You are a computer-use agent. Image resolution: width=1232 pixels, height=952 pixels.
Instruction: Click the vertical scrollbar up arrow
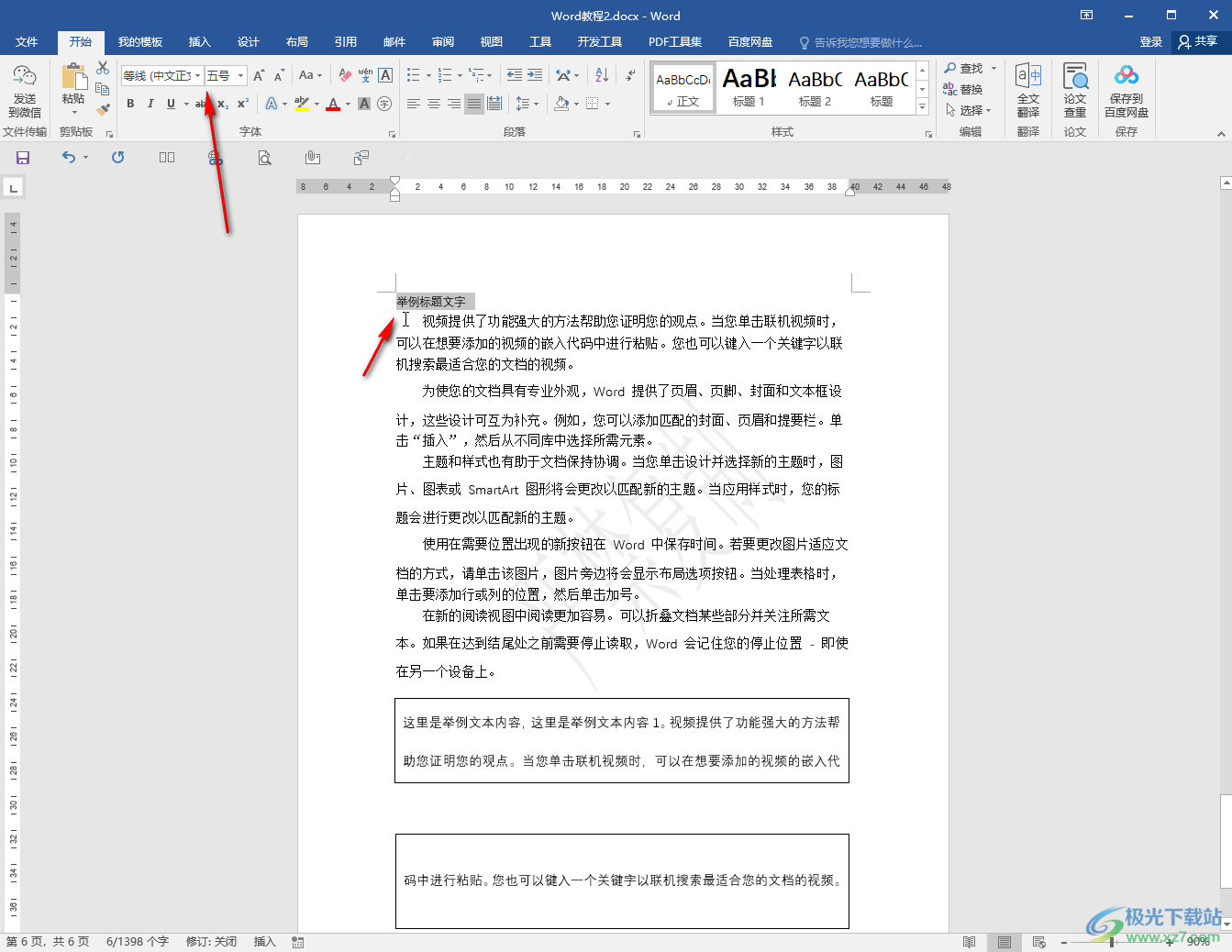point(1226,183)
